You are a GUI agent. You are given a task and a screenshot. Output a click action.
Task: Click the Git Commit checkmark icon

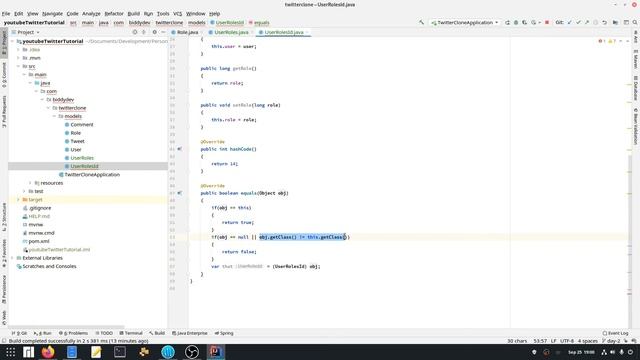pos(578,22)
